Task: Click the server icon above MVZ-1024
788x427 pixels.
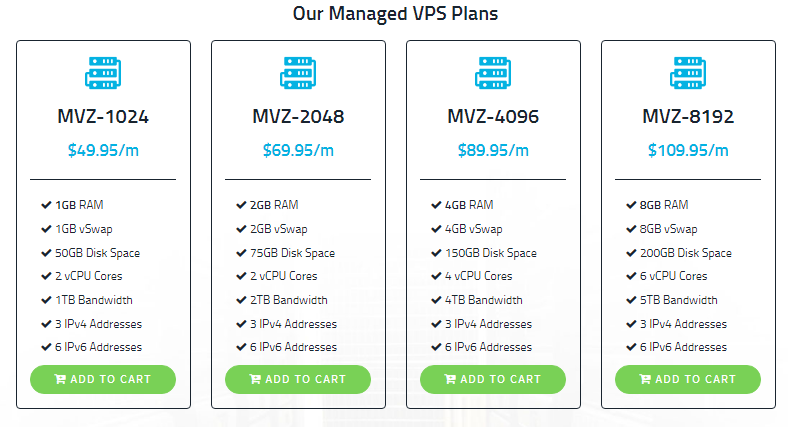Action: pos(103,74)
